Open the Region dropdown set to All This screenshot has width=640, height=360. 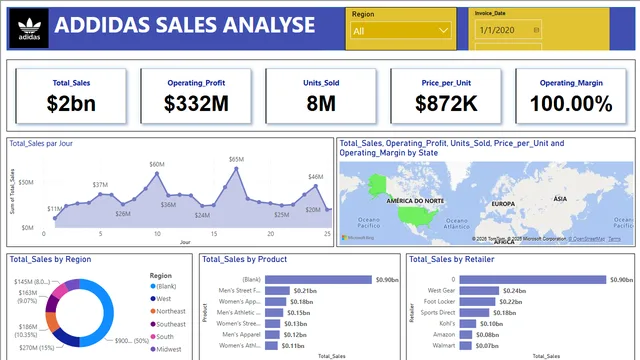click(x=401, y=31)
